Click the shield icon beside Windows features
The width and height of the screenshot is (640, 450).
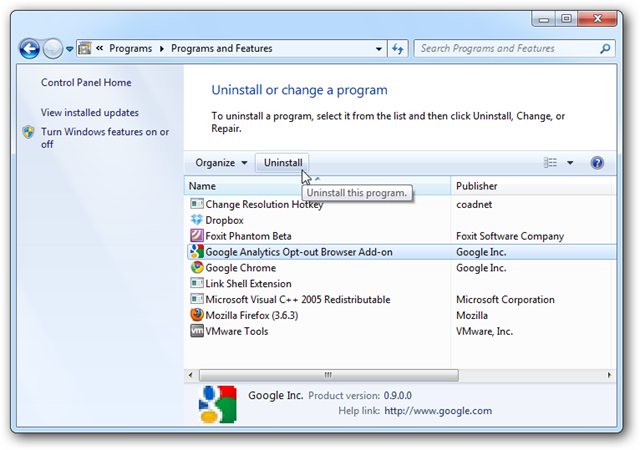click(28, 132)
